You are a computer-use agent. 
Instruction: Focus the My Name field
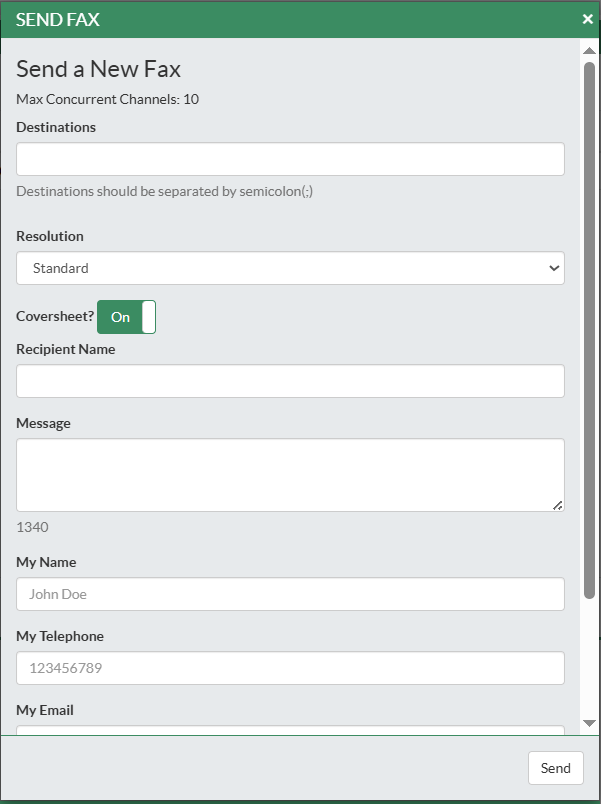[x=290, y=594]
